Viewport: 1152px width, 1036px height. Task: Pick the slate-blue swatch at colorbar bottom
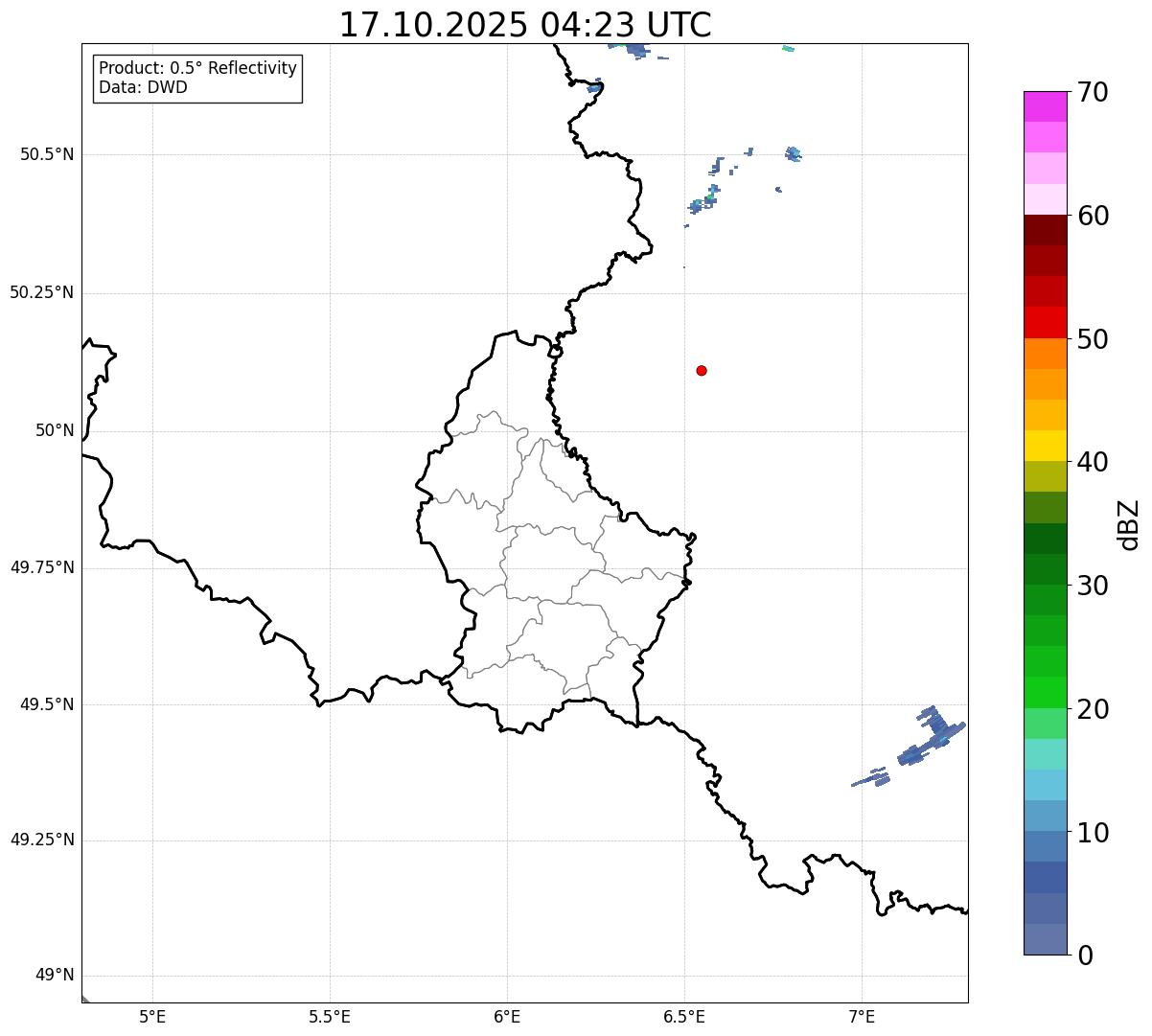[x=1045, y=939]
